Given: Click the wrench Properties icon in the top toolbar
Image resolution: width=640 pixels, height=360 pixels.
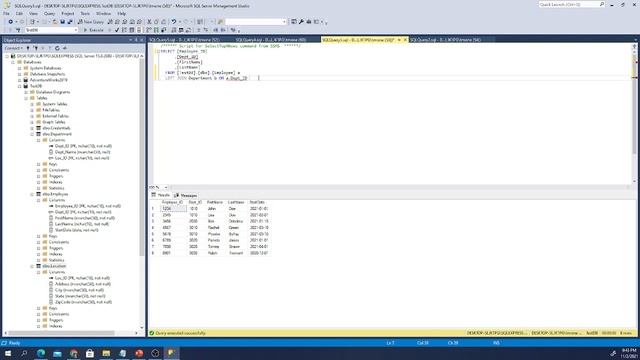Looking at the screenshot, I should tap(301, 22).
